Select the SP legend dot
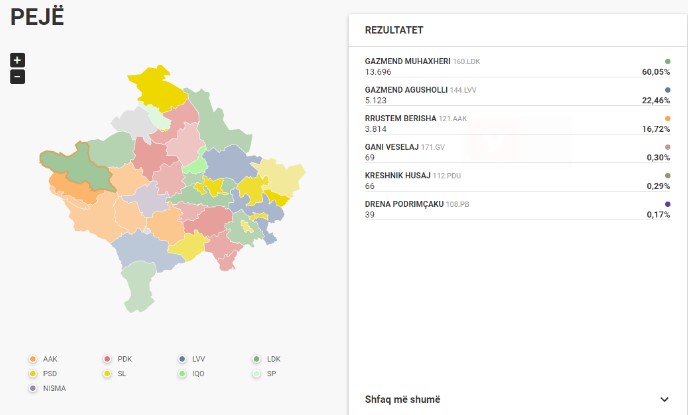This screenshot has width=688, height=415. (x=257, y=374)
